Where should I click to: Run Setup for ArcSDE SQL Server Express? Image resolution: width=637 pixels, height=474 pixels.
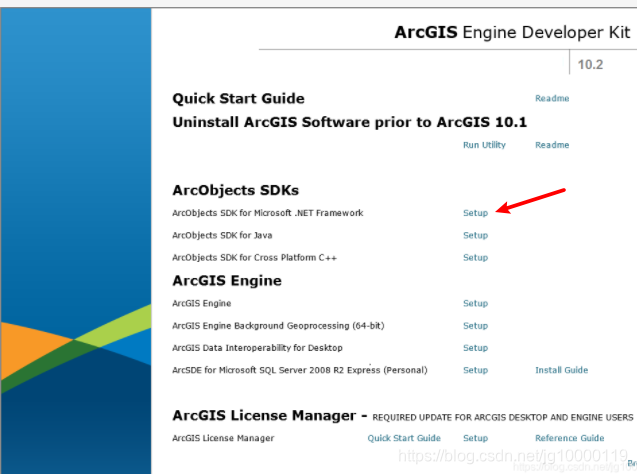pyautogui.click(x=475, y=370)
